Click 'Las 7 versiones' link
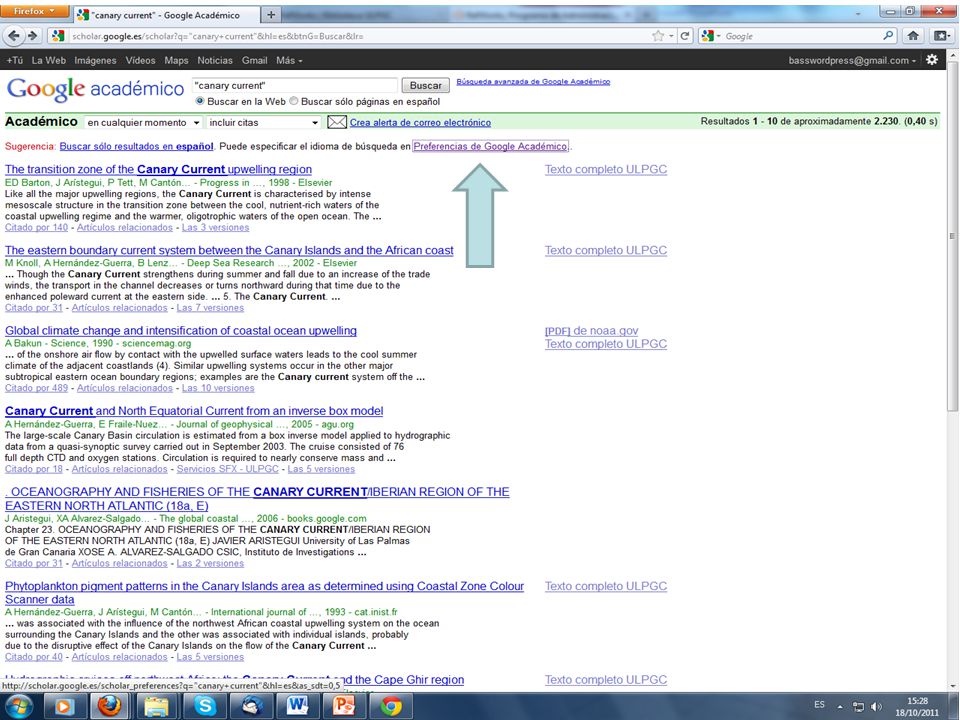960x720 pixels. click(210, 308)
